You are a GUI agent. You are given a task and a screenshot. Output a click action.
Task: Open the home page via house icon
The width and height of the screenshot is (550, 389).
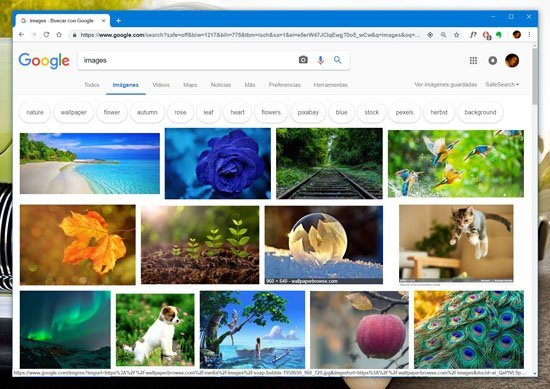[59, 35]
